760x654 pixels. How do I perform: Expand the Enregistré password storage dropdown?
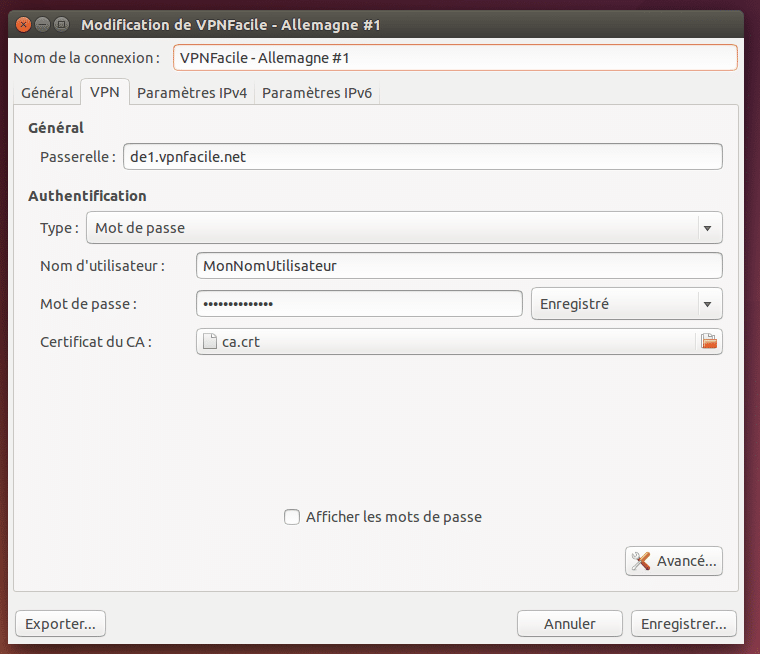click(x=627, y=303)
